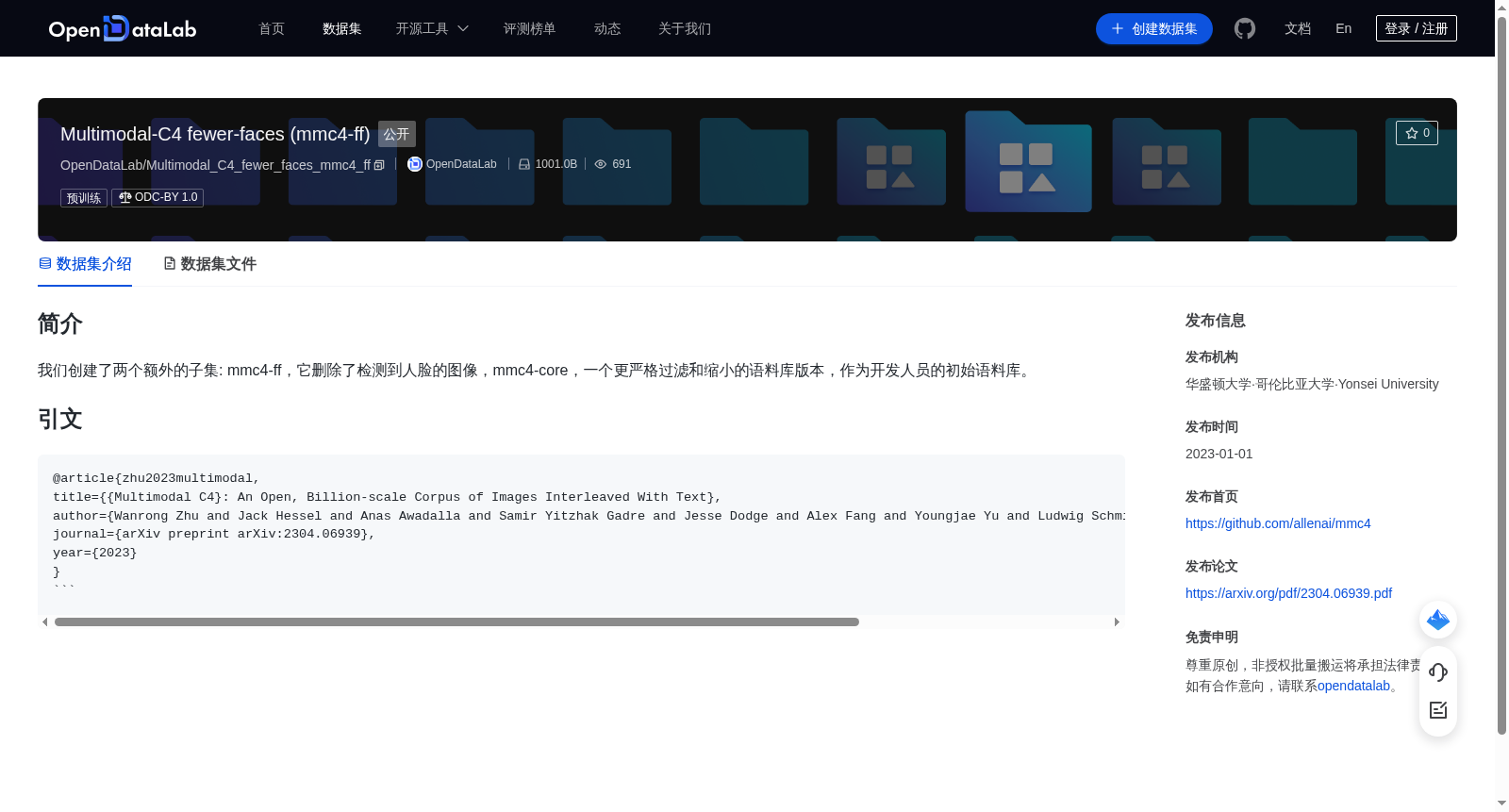
Task: Open 评测榜单 in the navigation bar
Action: [530, 28]
